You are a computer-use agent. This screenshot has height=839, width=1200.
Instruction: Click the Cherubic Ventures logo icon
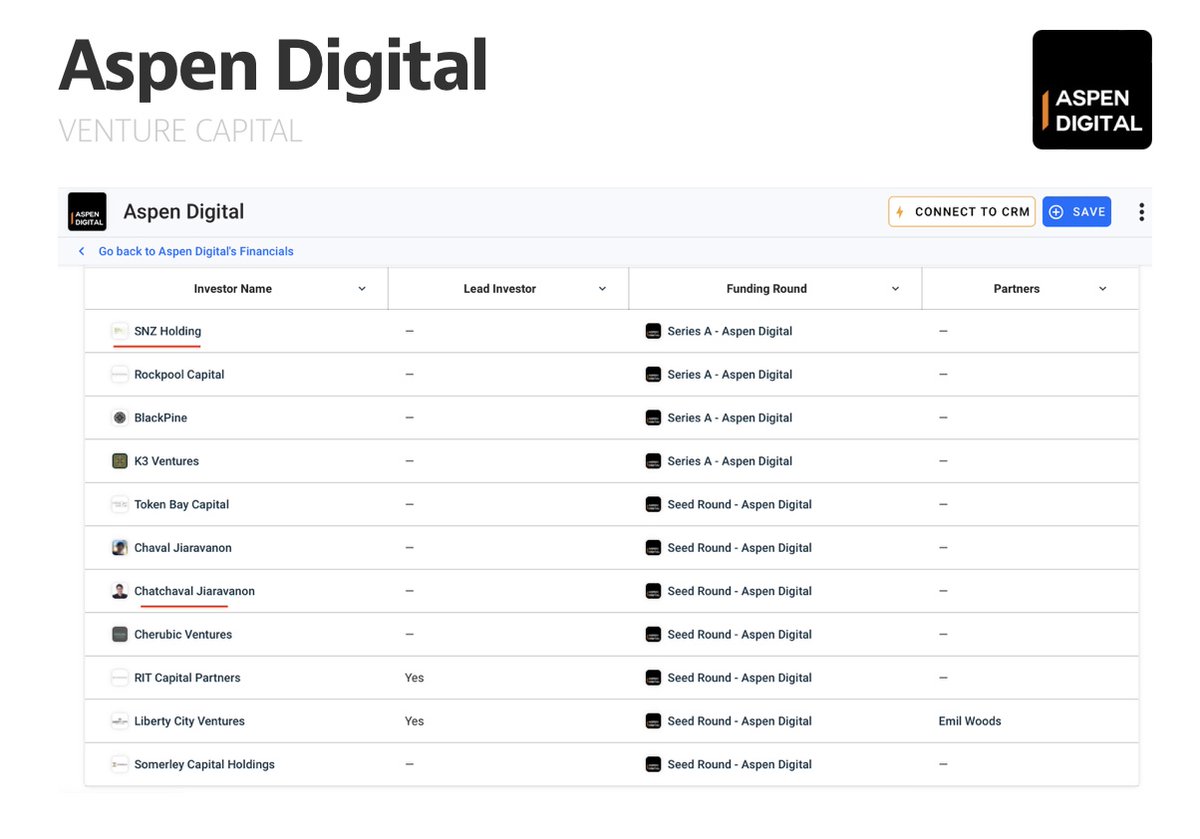[x=120, y=635]
